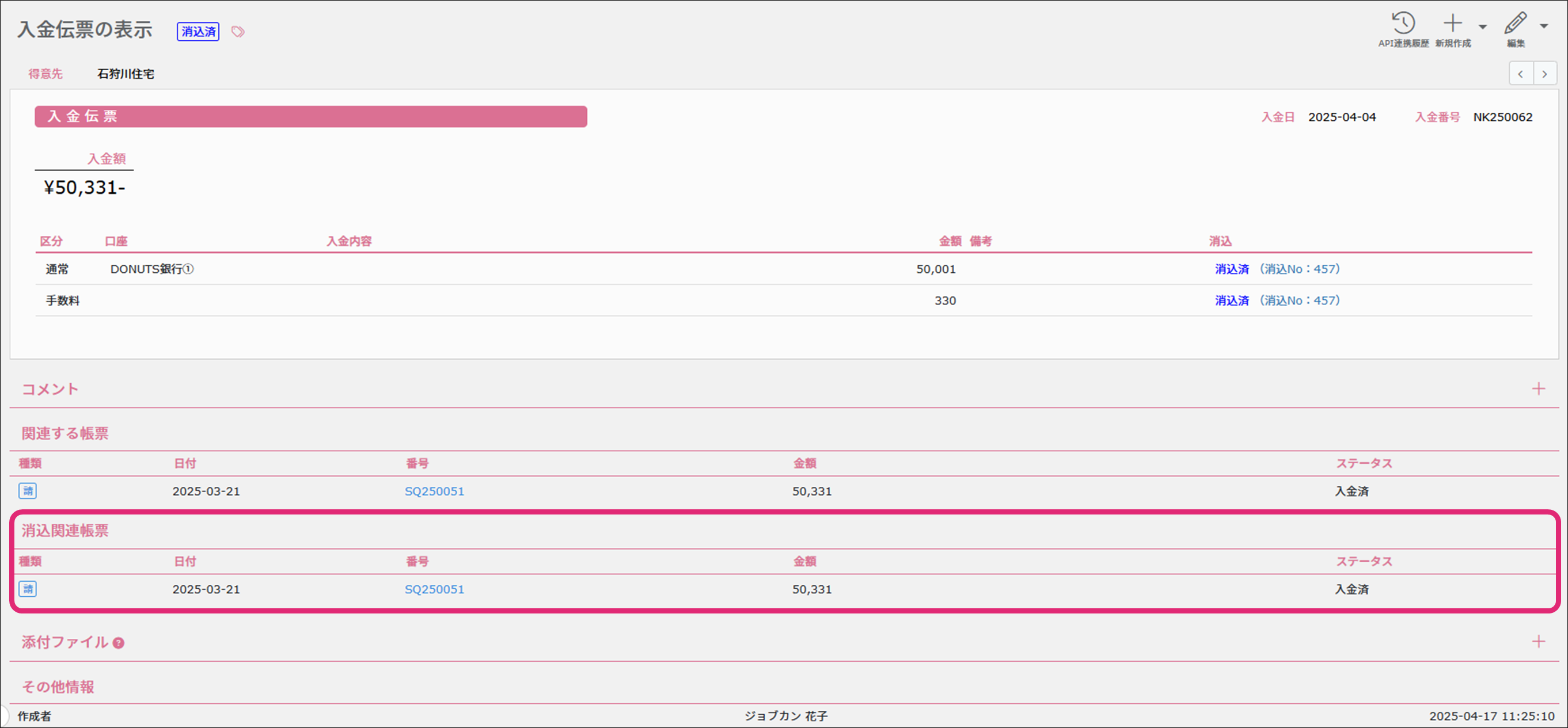
Task: Go to the next record with right chevron
Action: [x=1544, y=74]
